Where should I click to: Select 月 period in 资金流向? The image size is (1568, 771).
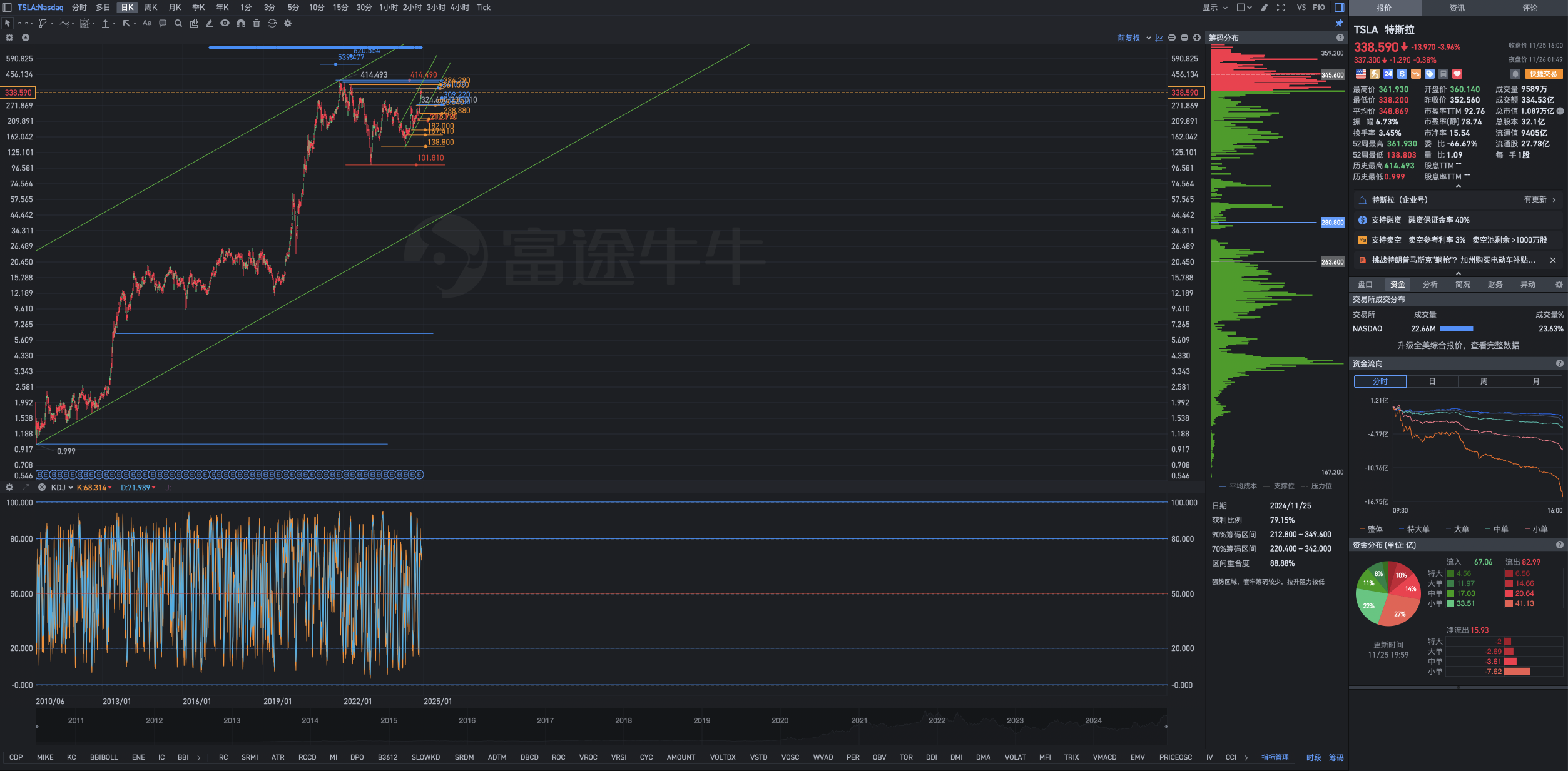(x=1536, y=381)
